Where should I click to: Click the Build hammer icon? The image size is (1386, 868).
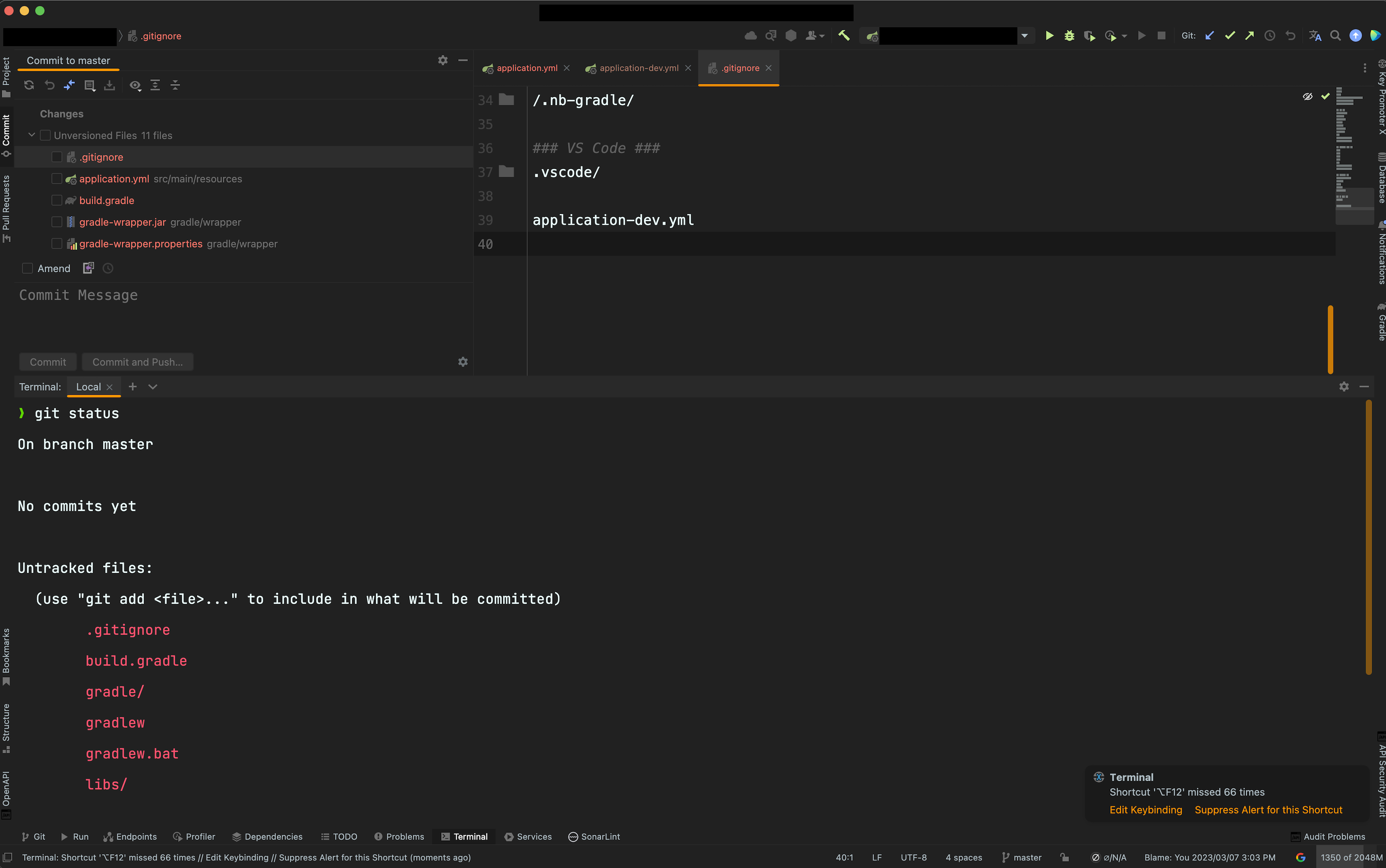(843, 36)
